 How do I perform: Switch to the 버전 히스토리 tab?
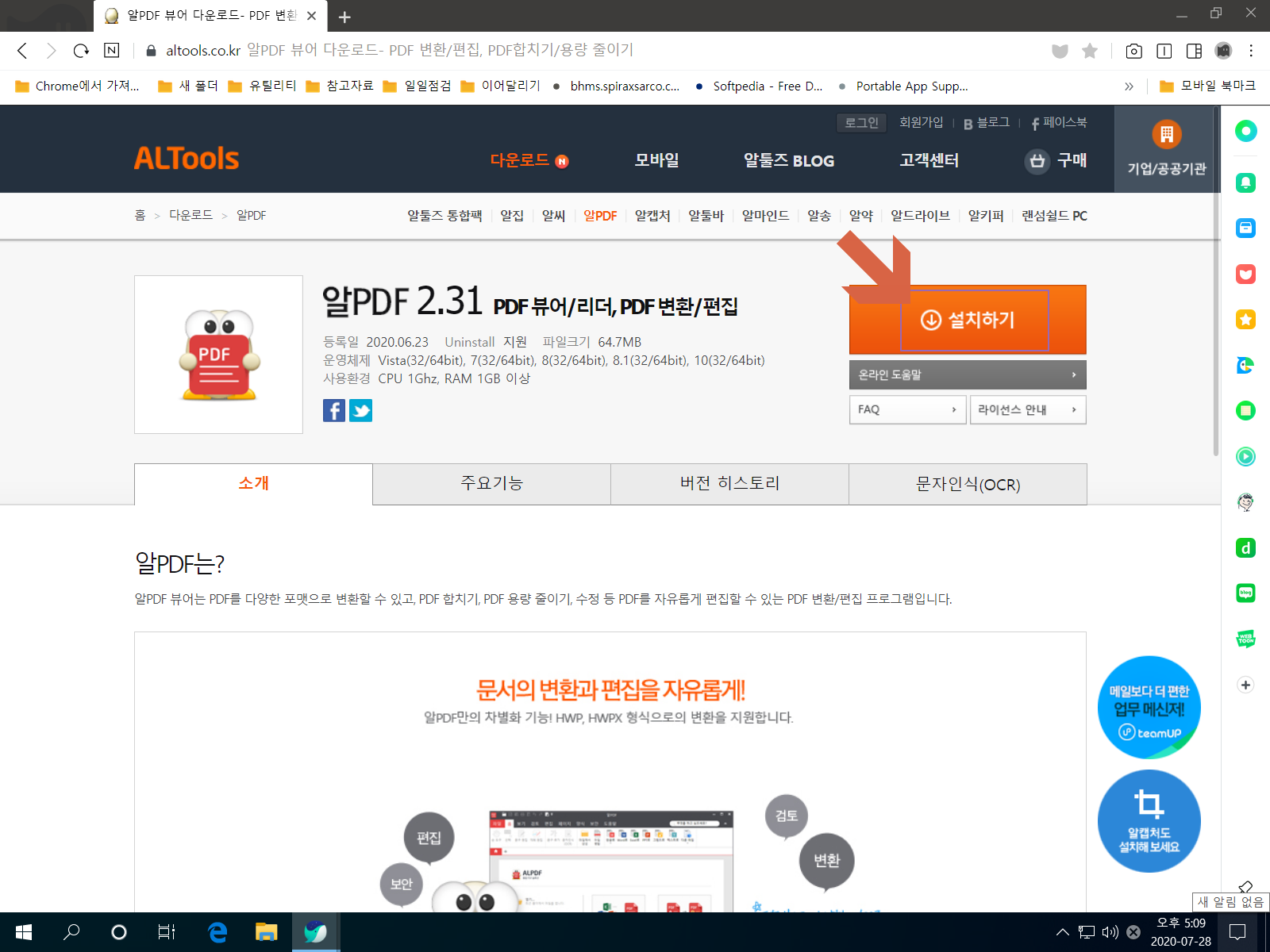point(729,484)
